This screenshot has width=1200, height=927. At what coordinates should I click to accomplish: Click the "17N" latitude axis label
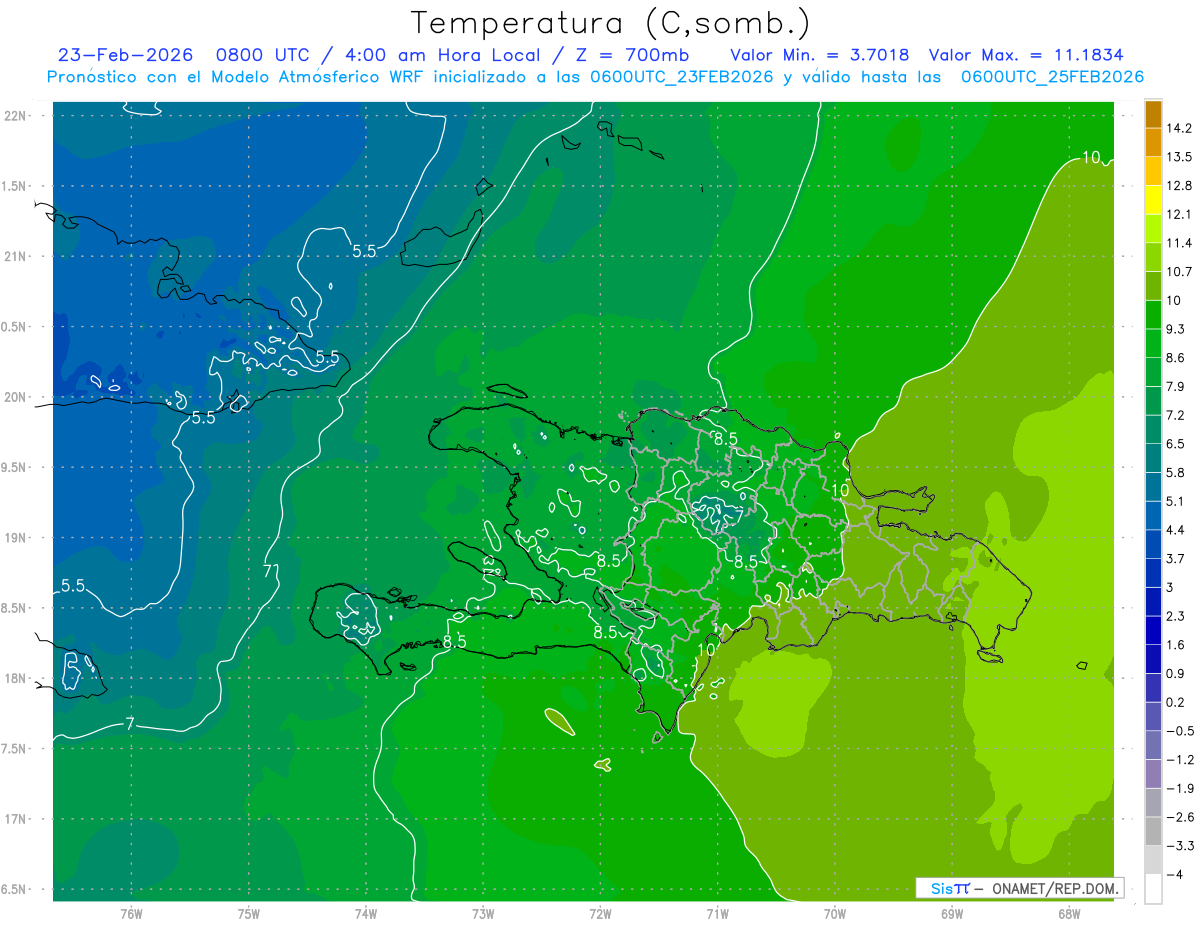tap(16, 820)
